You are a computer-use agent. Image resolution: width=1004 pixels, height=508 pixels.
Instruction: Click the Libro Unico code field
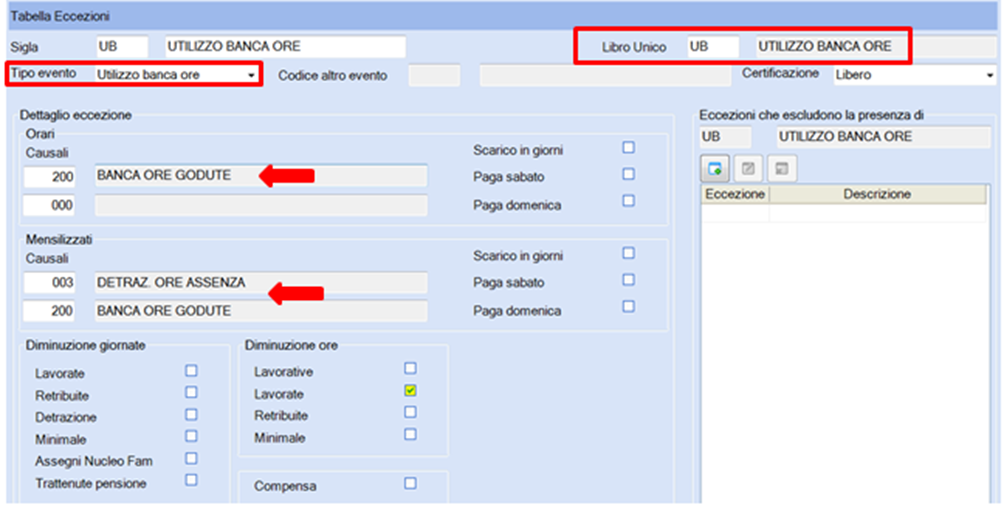click(x=713, y=47)
